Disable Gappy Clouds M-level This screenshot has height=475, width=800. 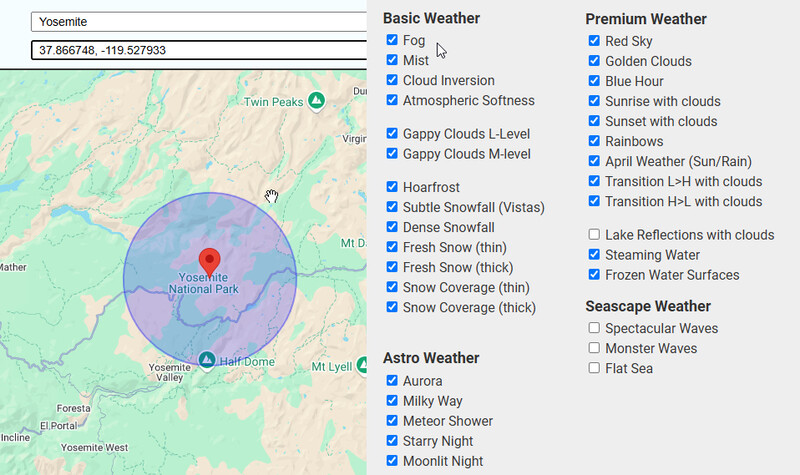pos(392,154)
